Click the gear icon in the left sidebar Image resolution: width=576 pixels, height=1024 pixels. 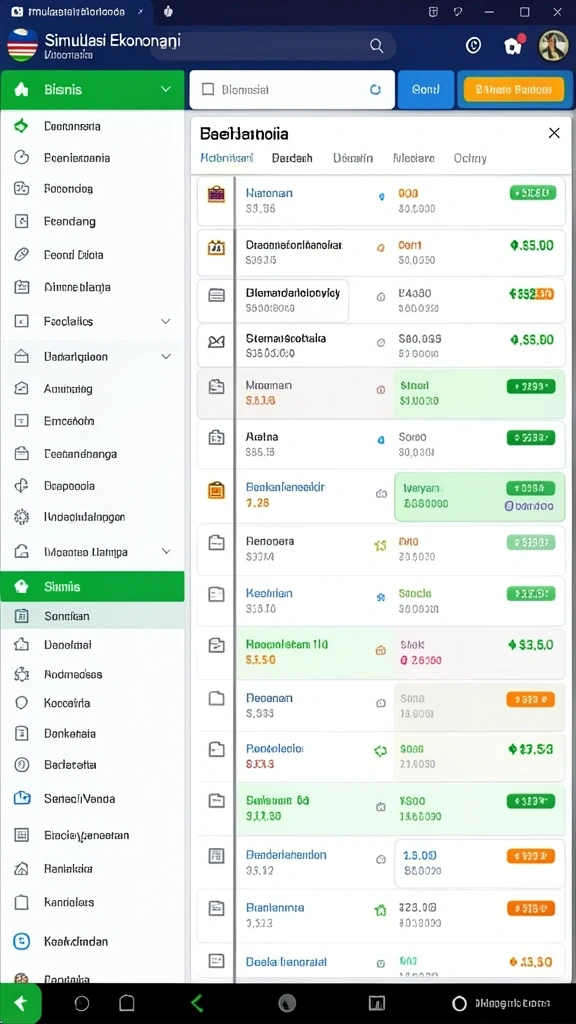[22, 517]
